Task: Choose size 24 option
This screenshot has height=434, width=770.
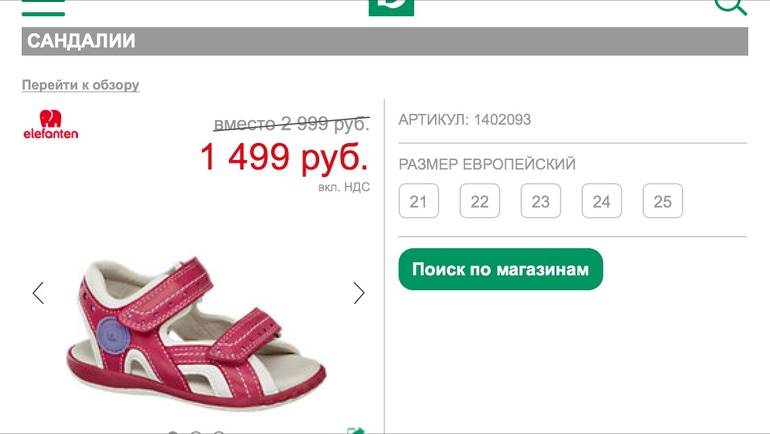Action: (x=602, y=201)
